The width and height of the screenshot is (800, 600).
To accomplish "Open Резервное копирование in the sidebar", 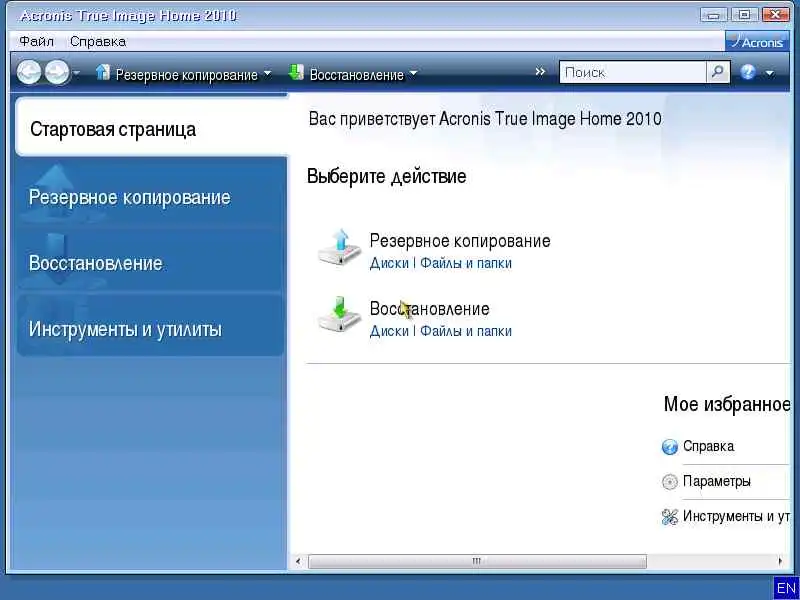I will point(151,197).
